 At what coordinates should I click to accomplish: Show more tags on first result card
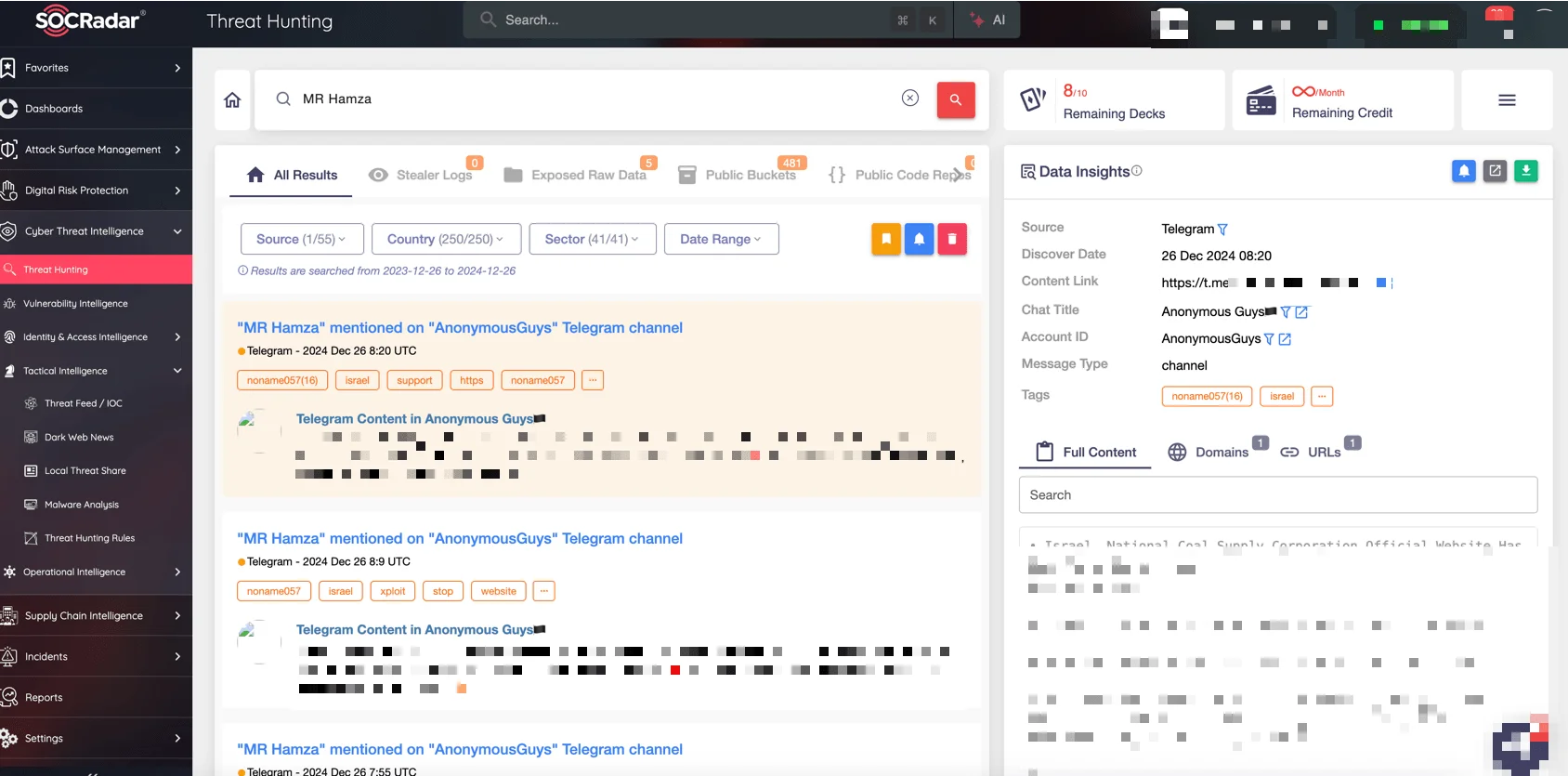pos(593,380)
